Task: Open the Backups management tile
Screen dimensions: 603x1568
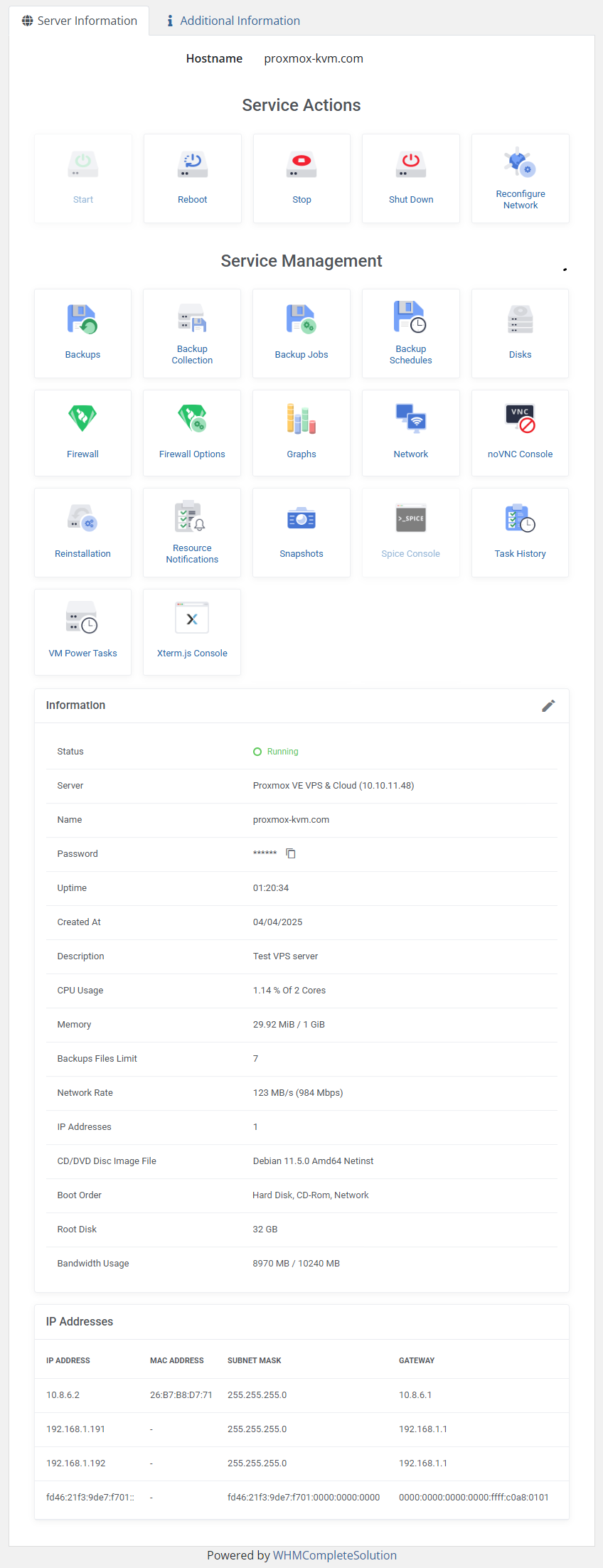Action: (x=82, y=334)
